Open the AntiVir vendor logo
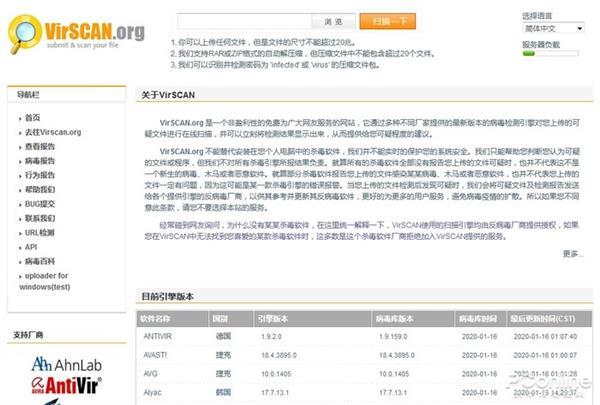Viewport: 600px width, 405px height. 67,385
